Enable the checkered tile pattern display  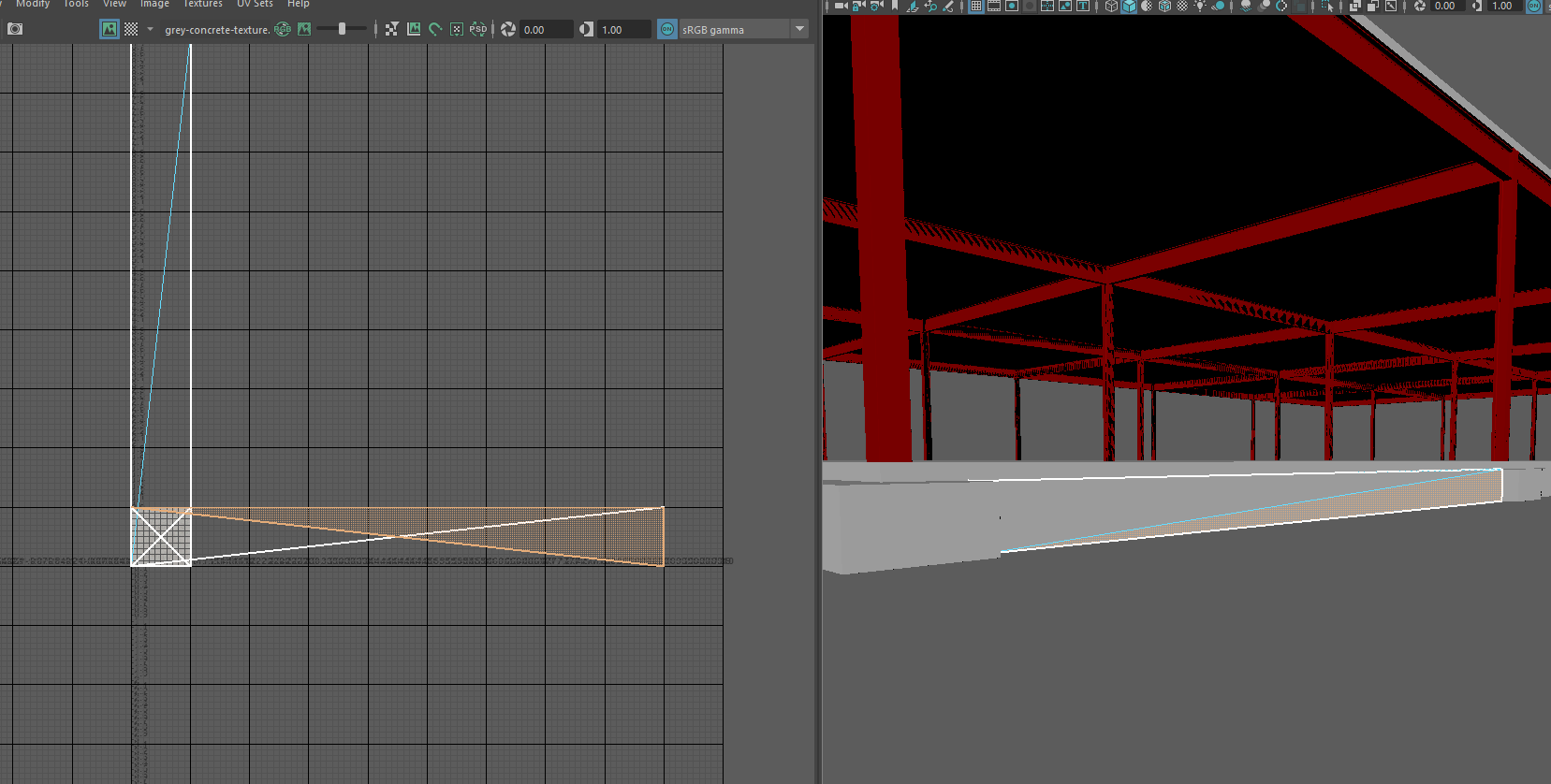click(x=131, y=29)
